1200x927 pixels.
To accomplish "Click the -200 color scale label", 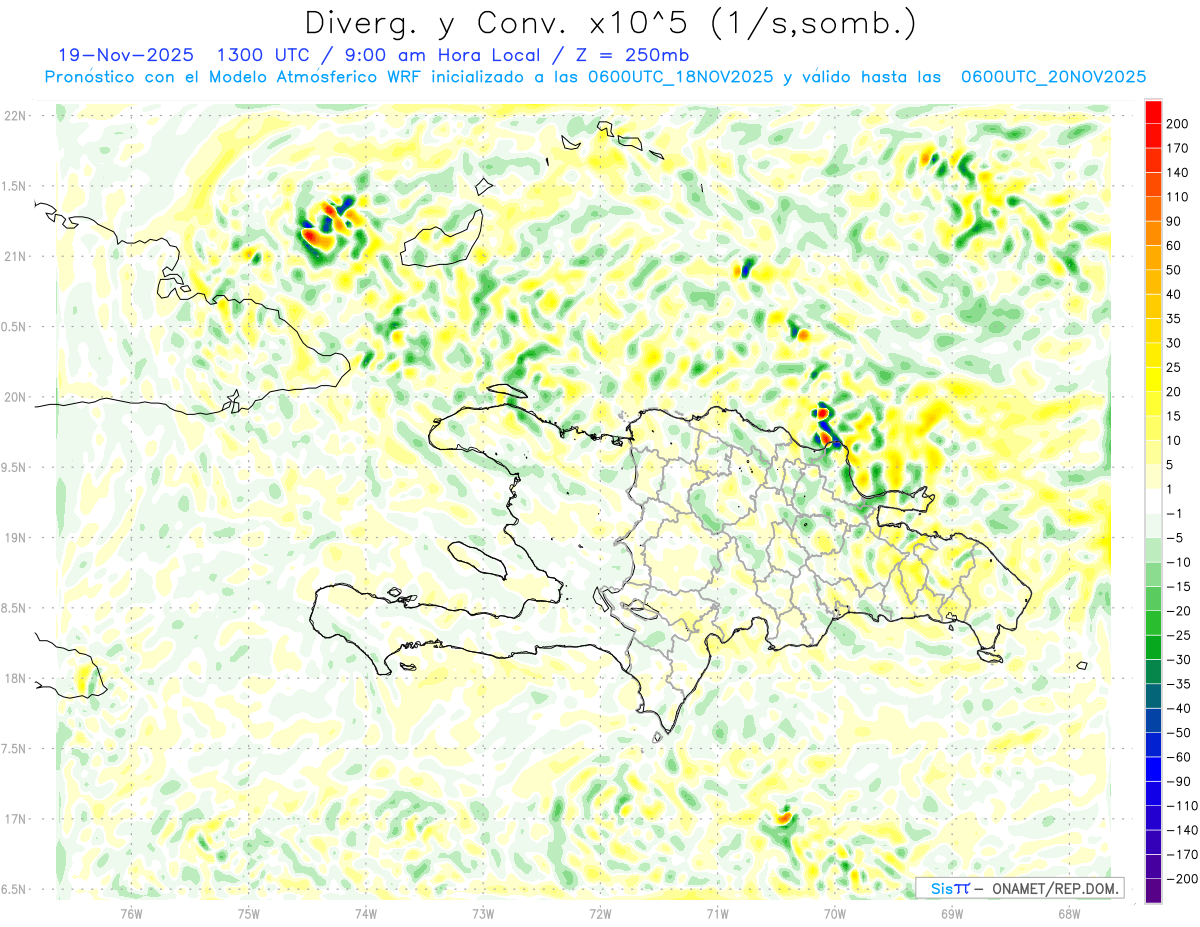I will [x=1181, y=880].
